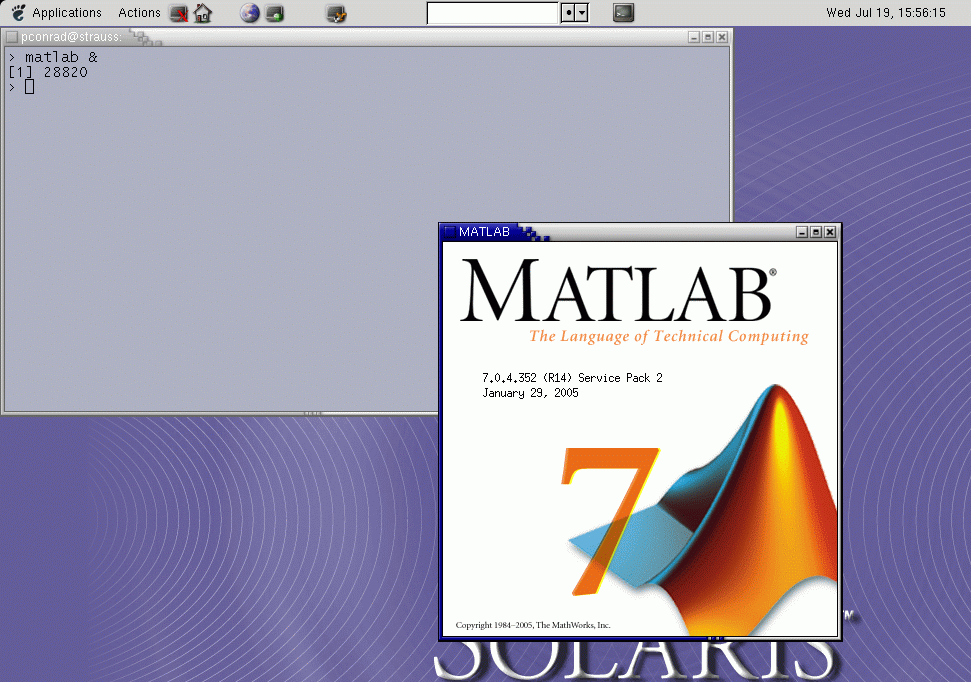This screenshot has width=971, height=682.
Task: Open the MATLAB window menu icon in title bar
Action: [x=450, y=232]
